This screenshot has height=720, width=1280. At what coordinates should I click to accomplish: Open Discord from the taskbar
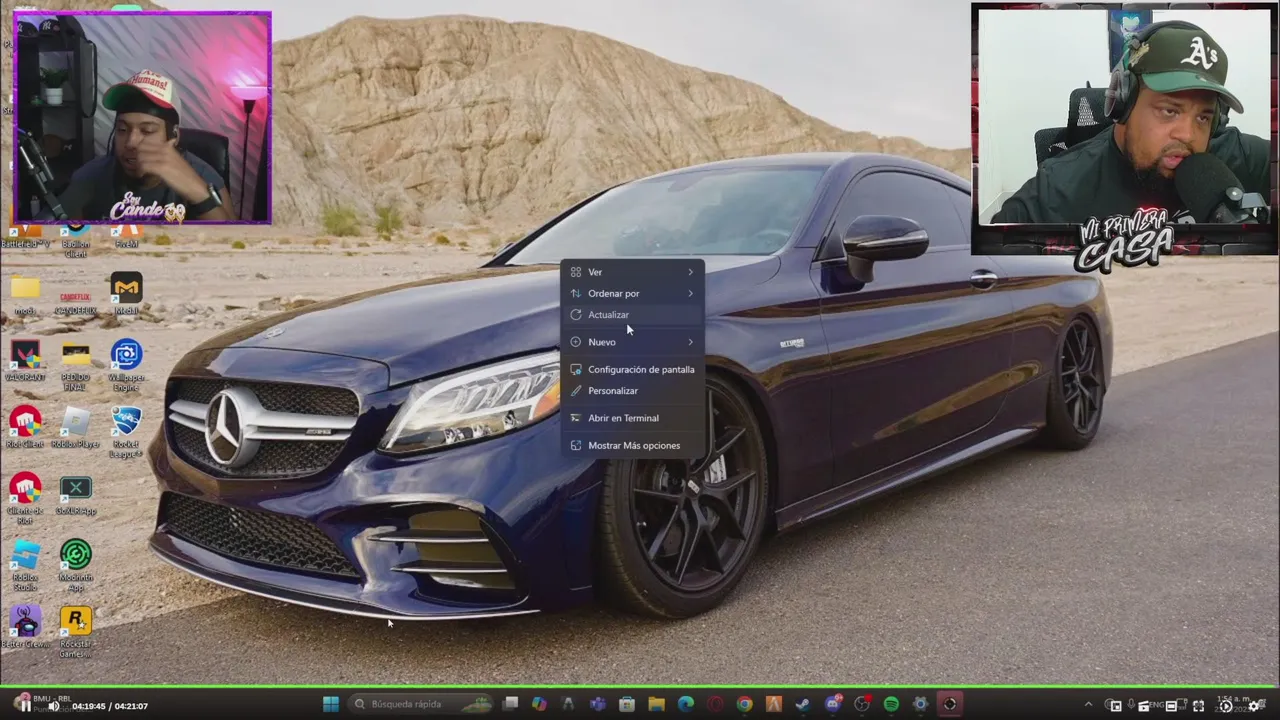pos(833,704)
